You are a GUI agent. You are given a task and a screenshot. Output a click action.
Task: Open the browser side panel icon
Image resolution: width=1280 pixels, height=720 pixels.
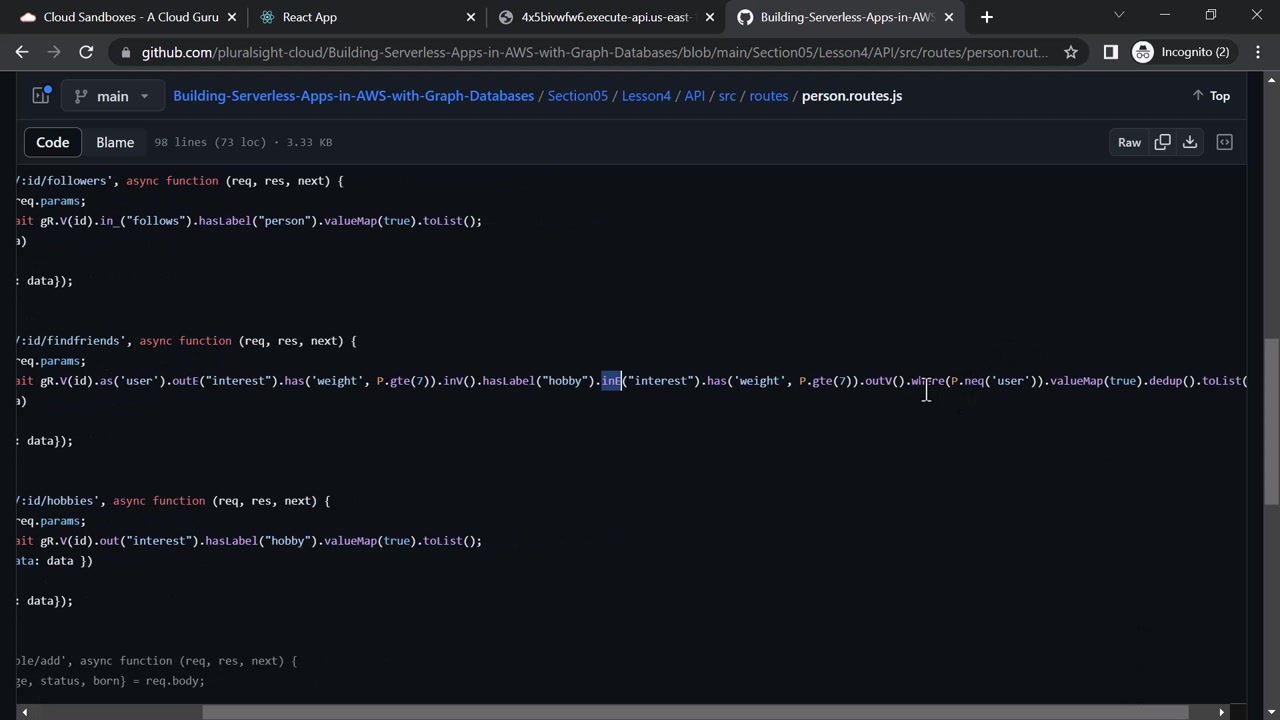point(1110,52)
